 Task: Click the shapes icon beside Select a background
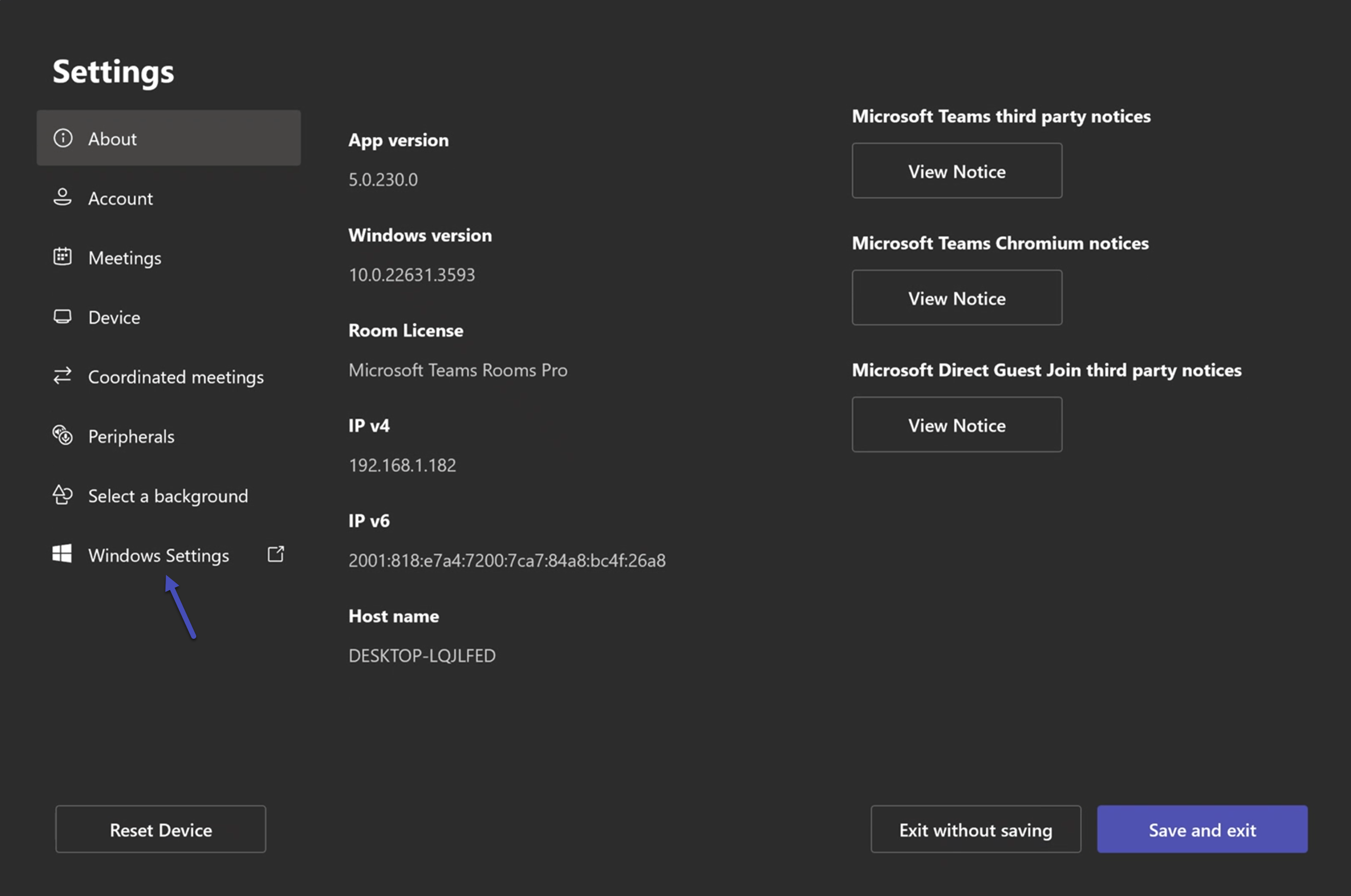(63, 495)
